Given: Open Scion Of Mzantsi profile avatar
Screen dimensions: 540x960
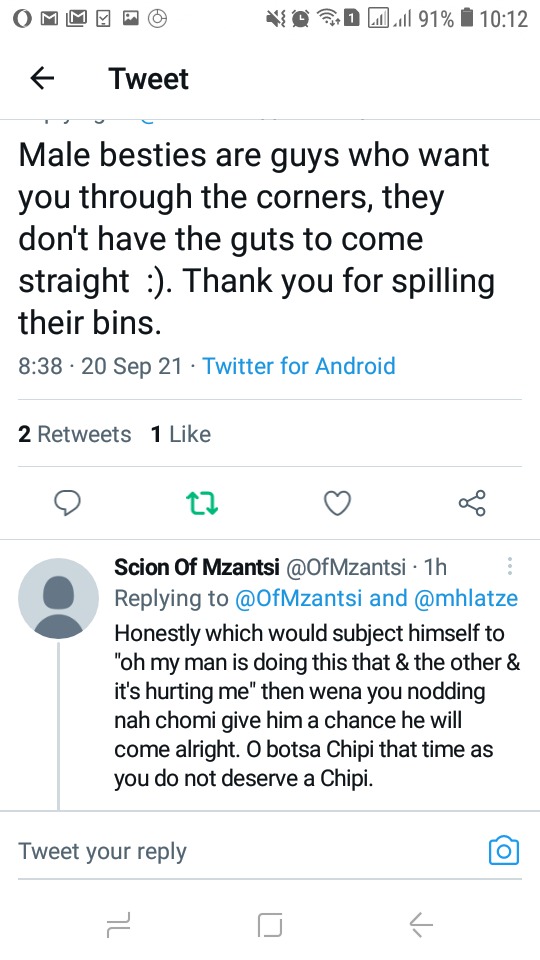Looking at the screenshot, I should pos(58,598).
